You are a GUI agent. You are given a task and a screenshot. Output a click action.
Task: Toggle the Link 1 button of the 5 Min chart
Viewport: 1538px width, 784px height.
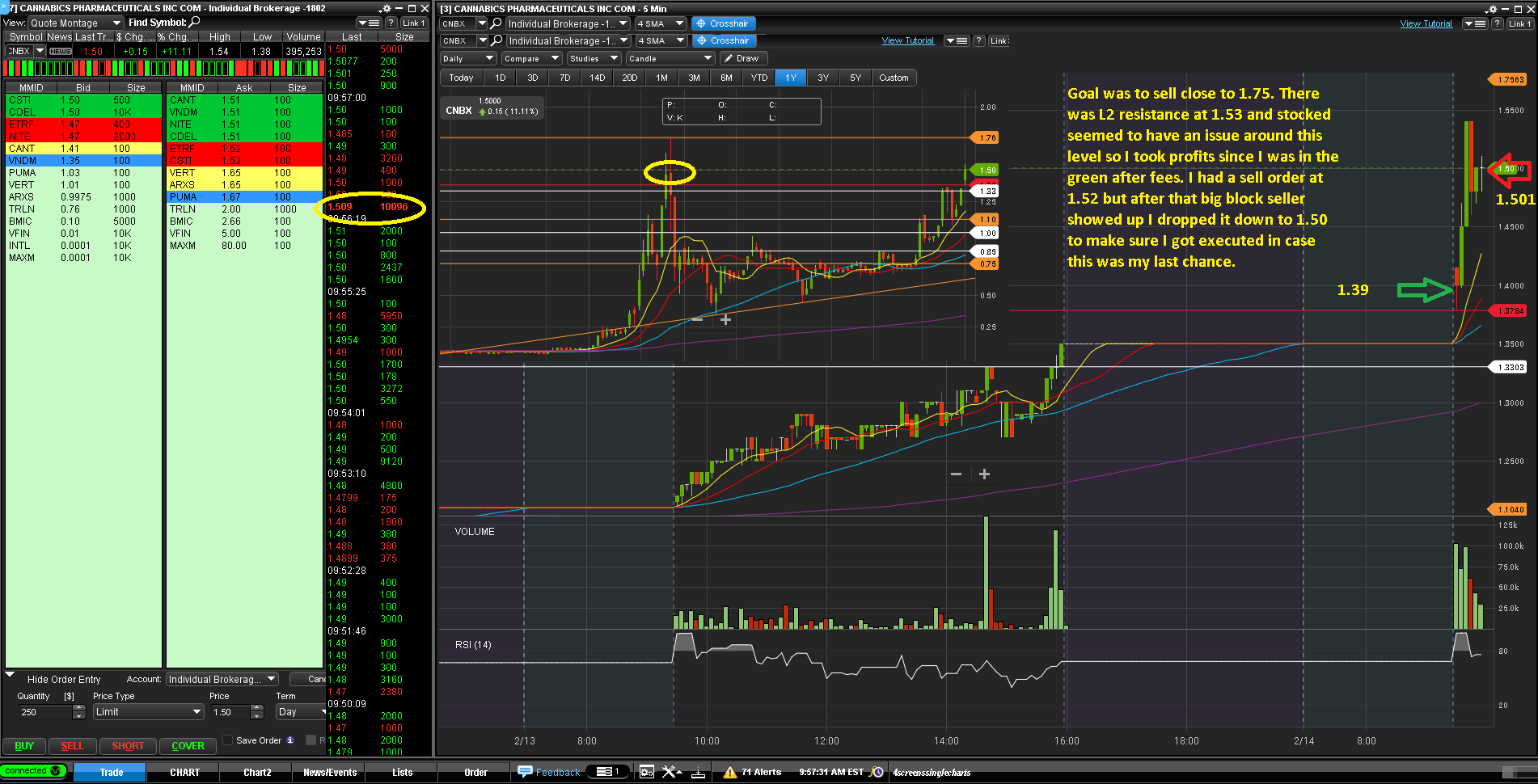1519,23
